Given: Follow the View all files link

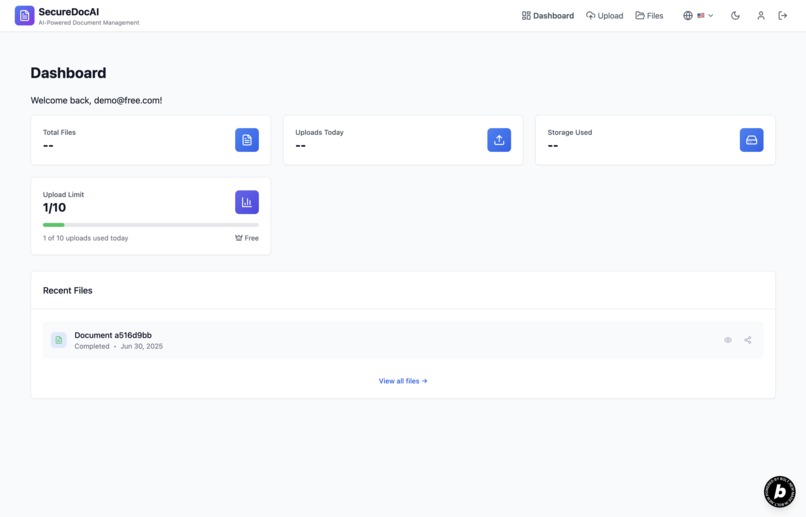Looking at the screenshot, I should (x=403, y=381).
